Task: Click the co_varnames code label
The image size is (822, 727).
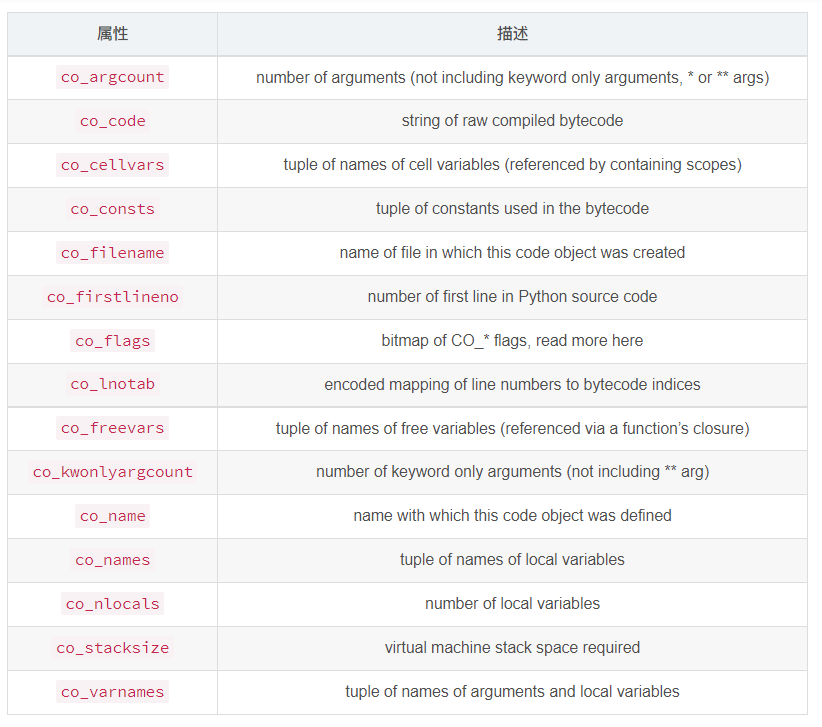Action: point(112,692)
